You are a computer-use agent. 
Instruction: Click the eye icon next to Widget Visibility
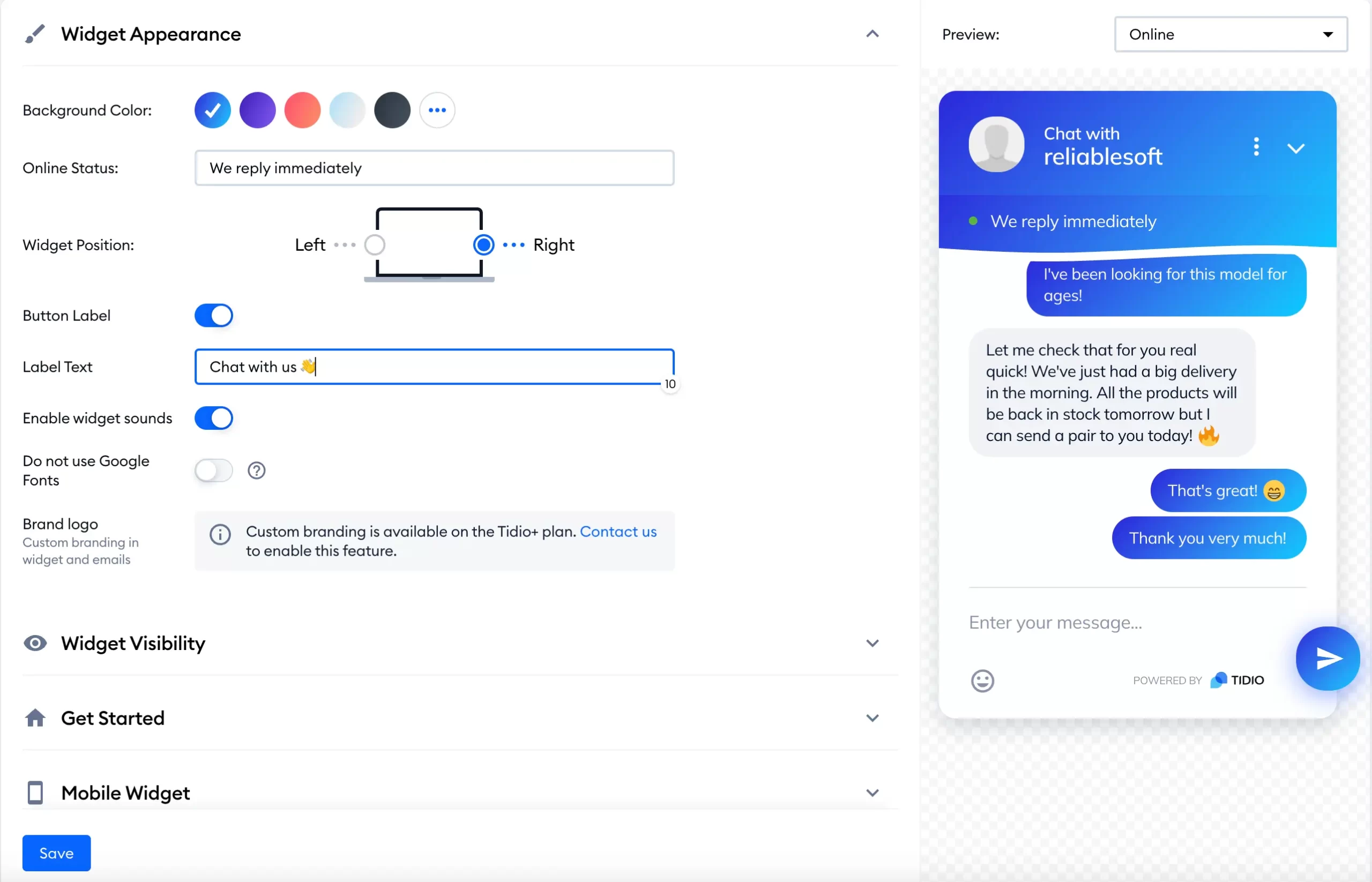pyautogui.click(x=34, y=642)
